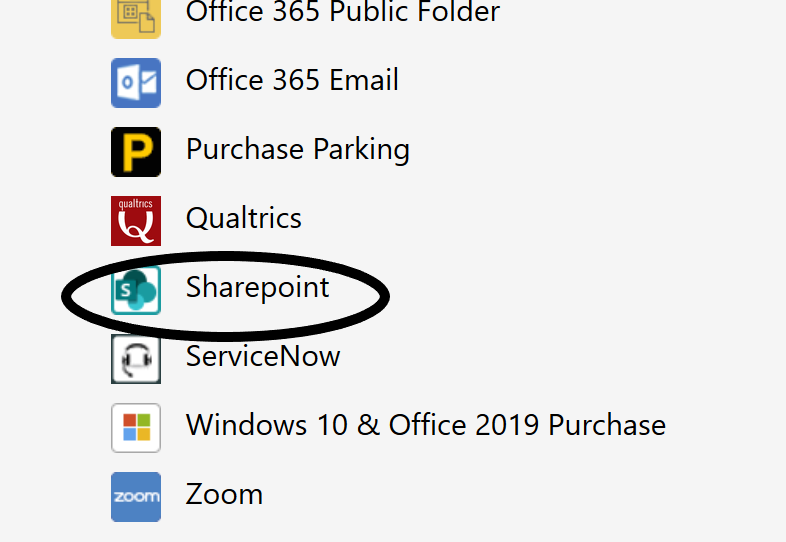786x542 pixels.
Task: Click the Zoom text label
Action: point(224,494)
